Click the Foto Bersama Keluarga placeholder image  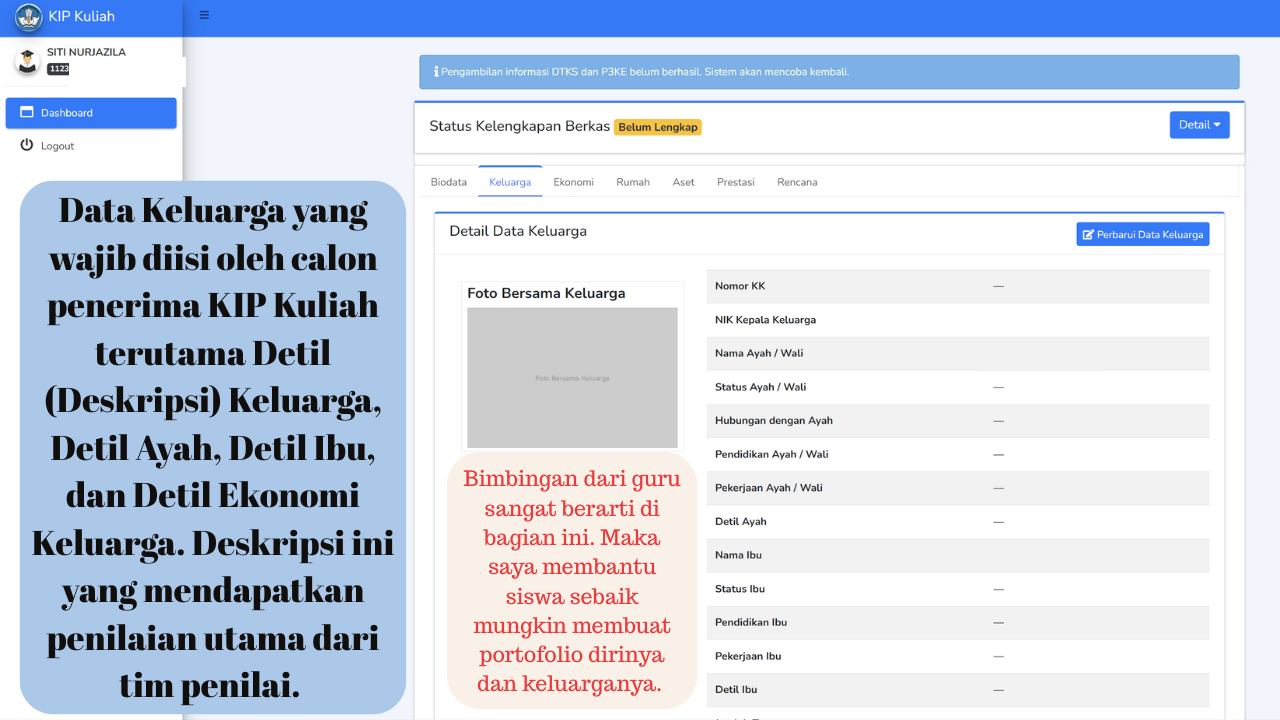tap(572, 377)
